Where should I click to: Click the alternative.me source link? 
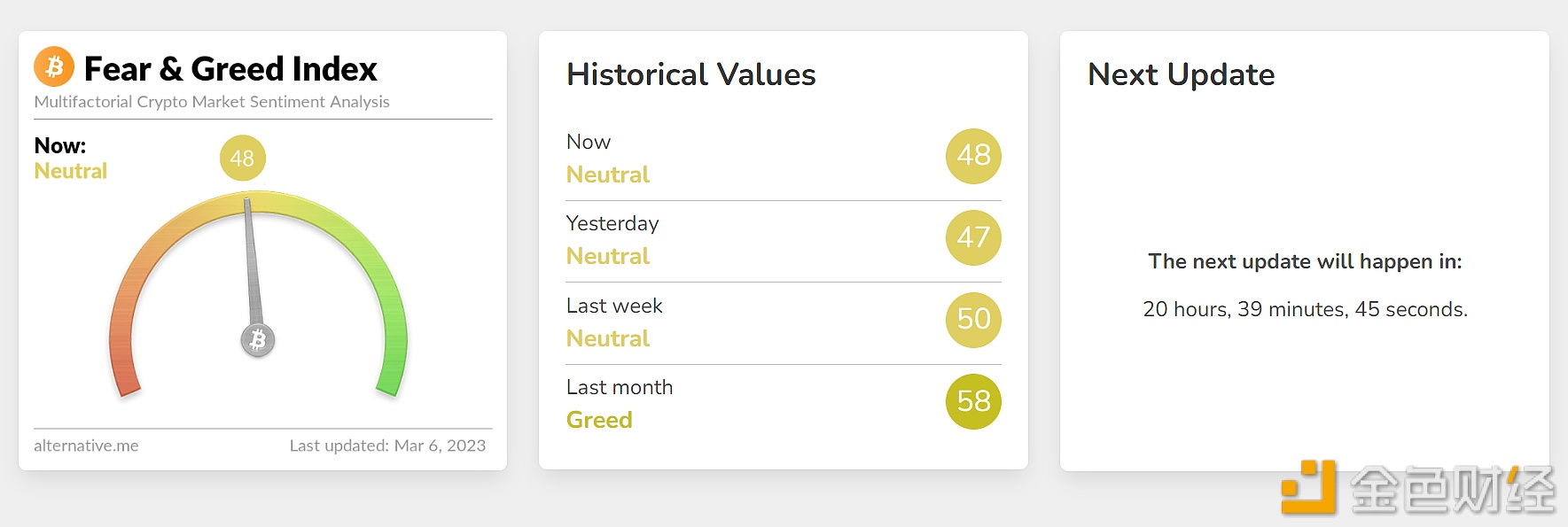86,446
